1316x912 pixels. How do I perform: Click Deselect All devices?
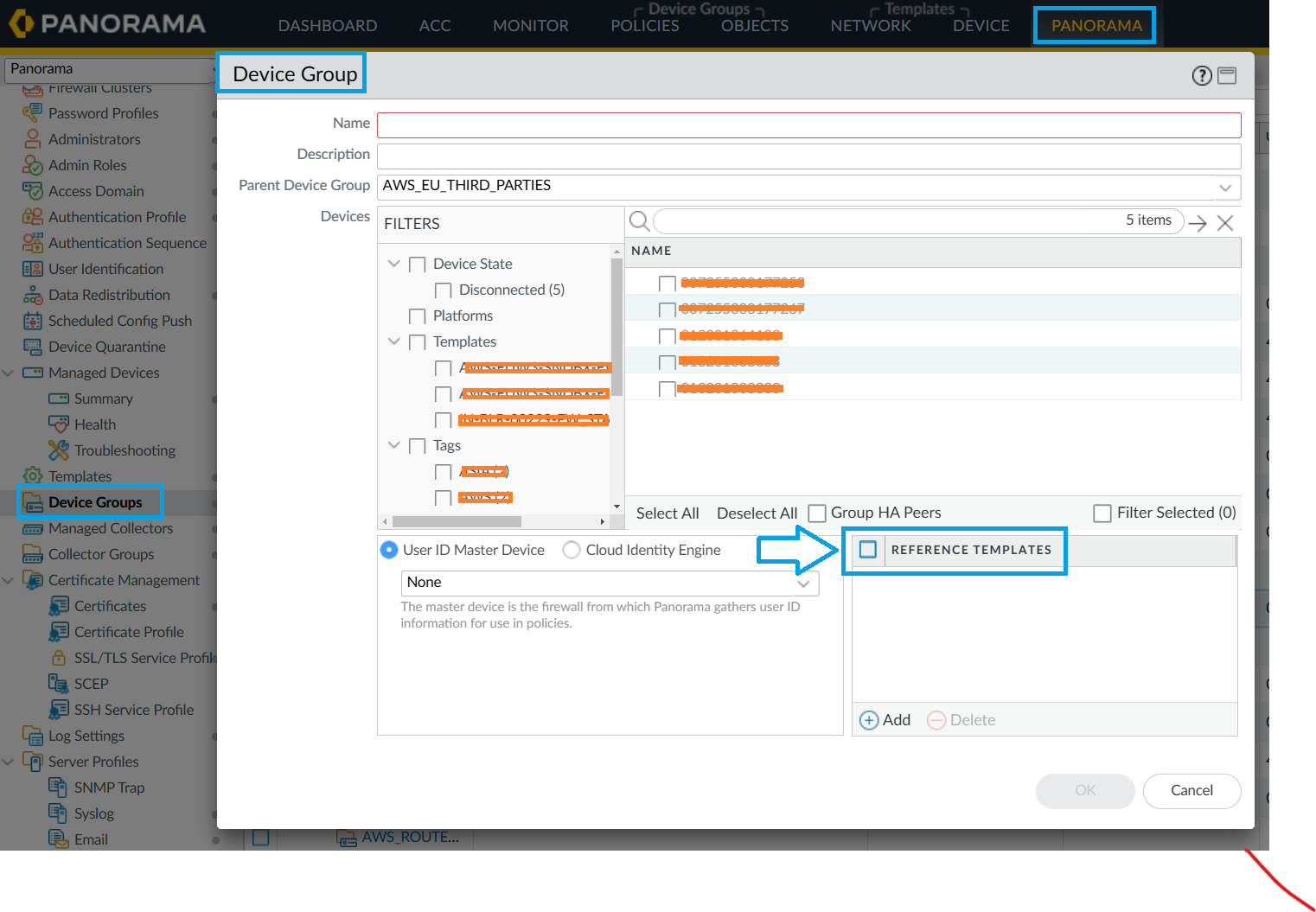coord(757,513)
